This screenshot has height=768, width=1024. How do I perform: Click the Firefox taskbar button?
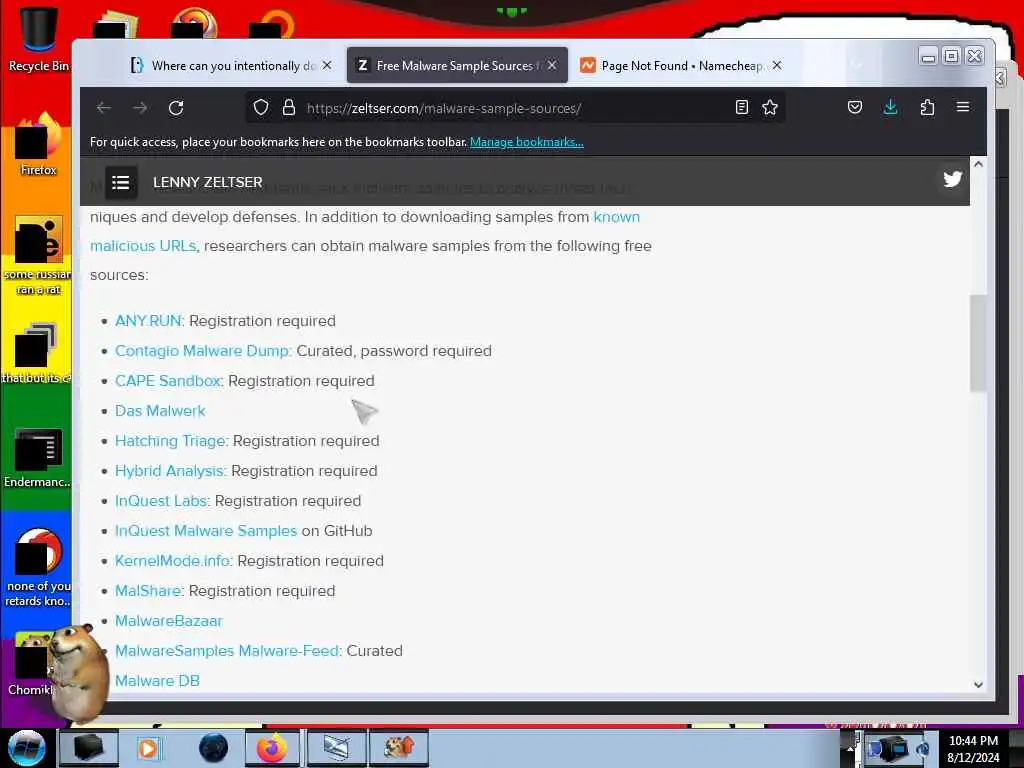(272, 748)
